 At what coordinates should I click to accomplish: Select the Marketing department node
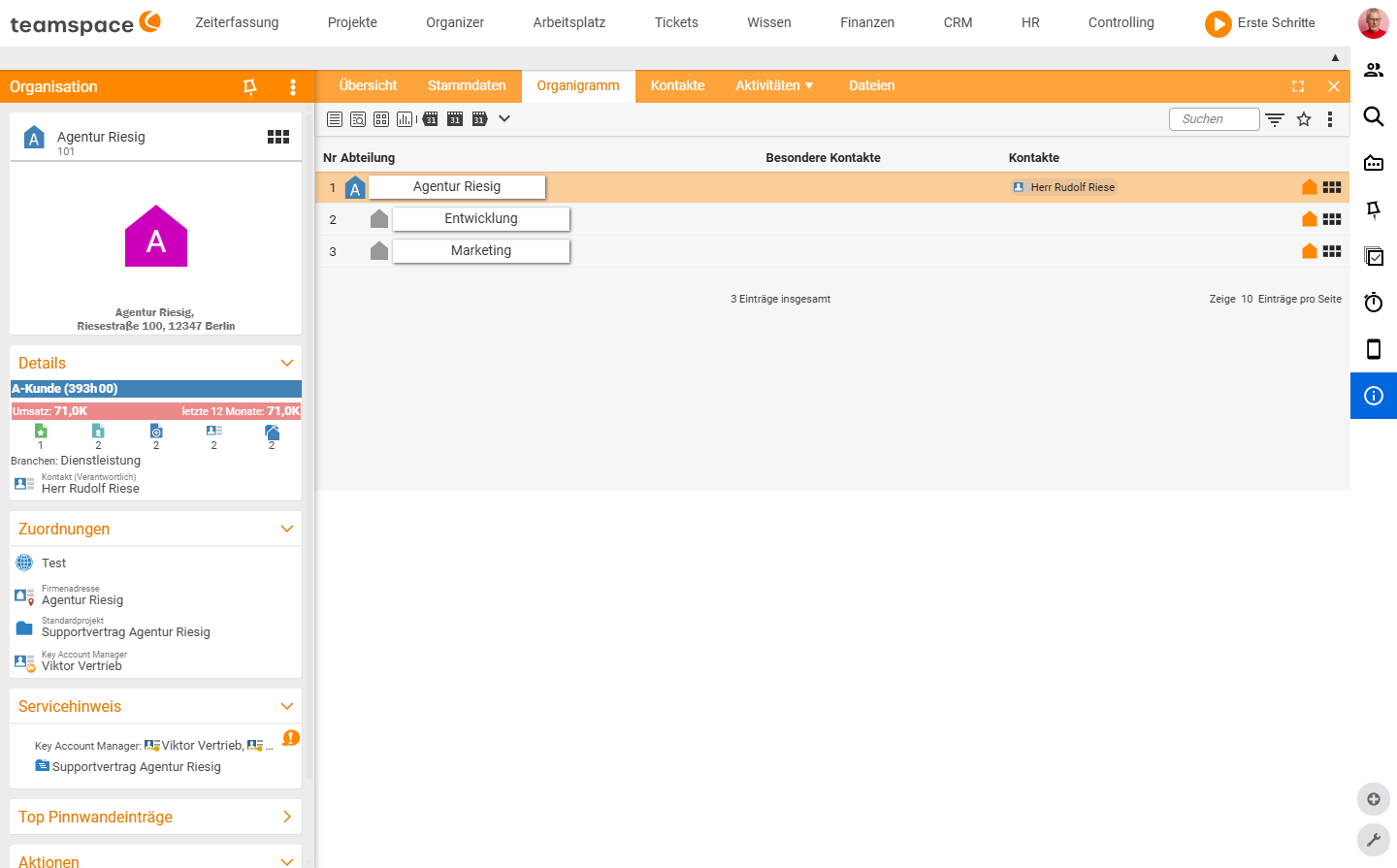click(x=481, y=250)
